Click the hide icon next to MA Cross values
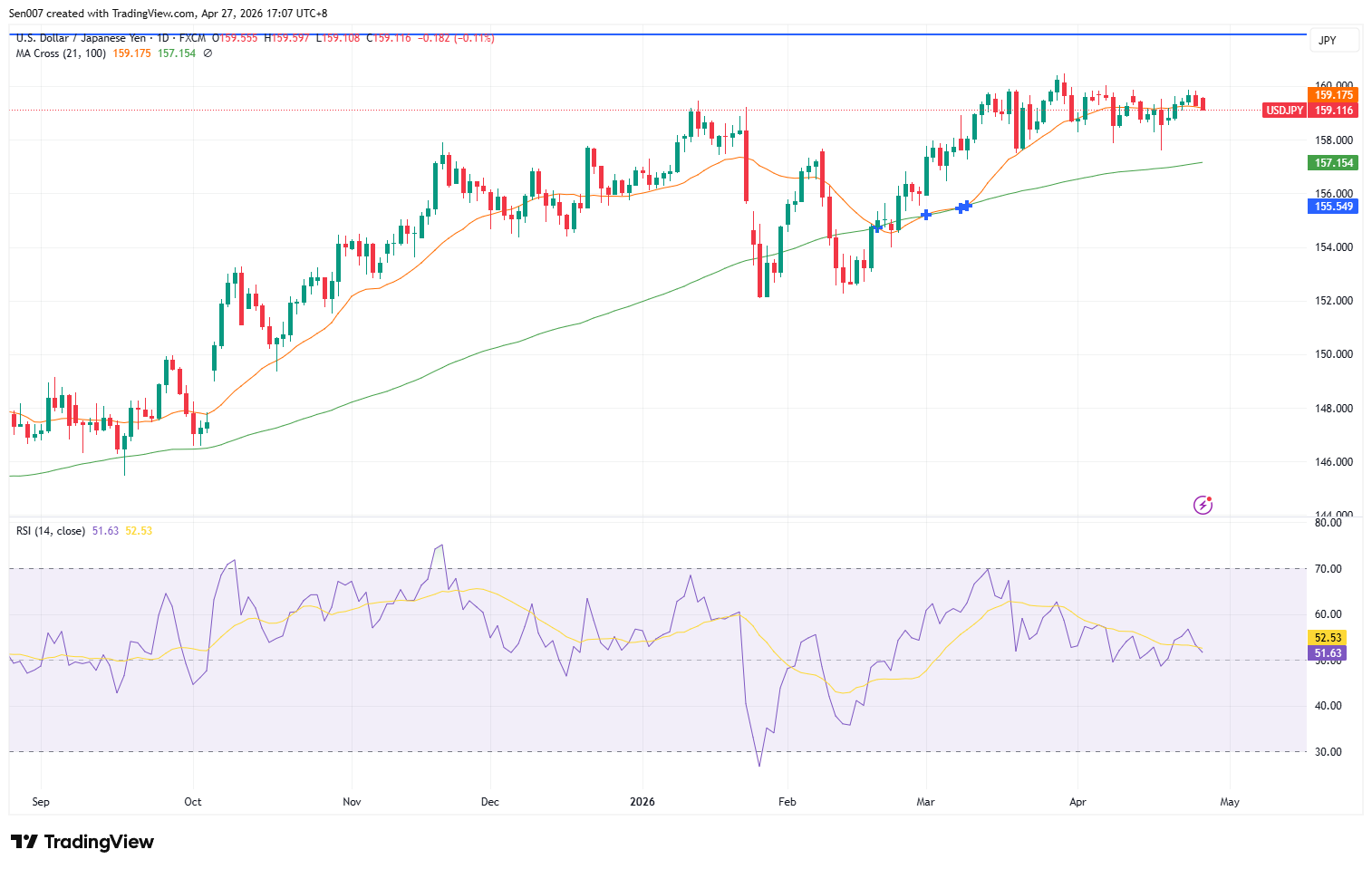 point(207,53)
